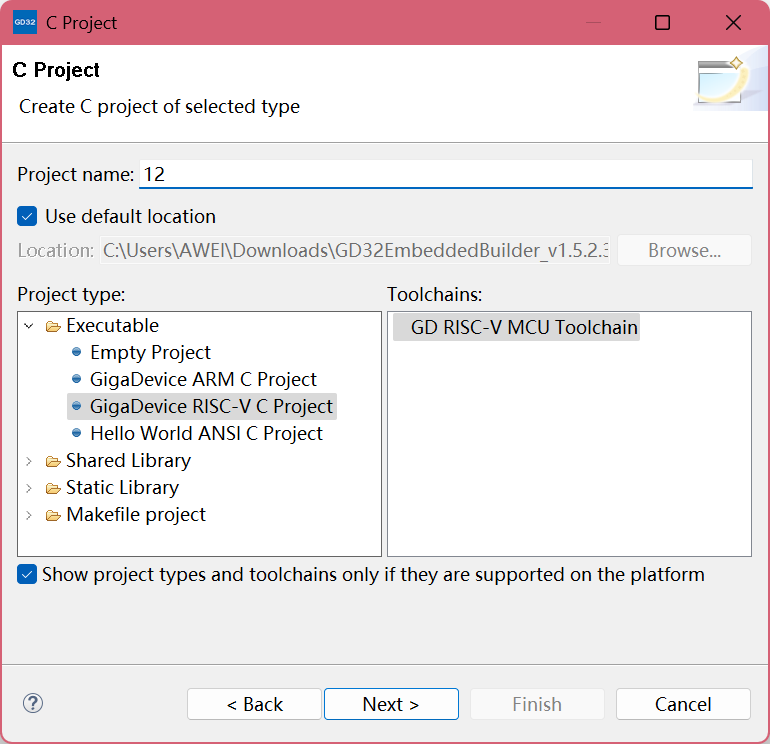770x744 pixels.
Task: Click the help question mark icon
Action: pyautogui.click(x=33, y=703)
